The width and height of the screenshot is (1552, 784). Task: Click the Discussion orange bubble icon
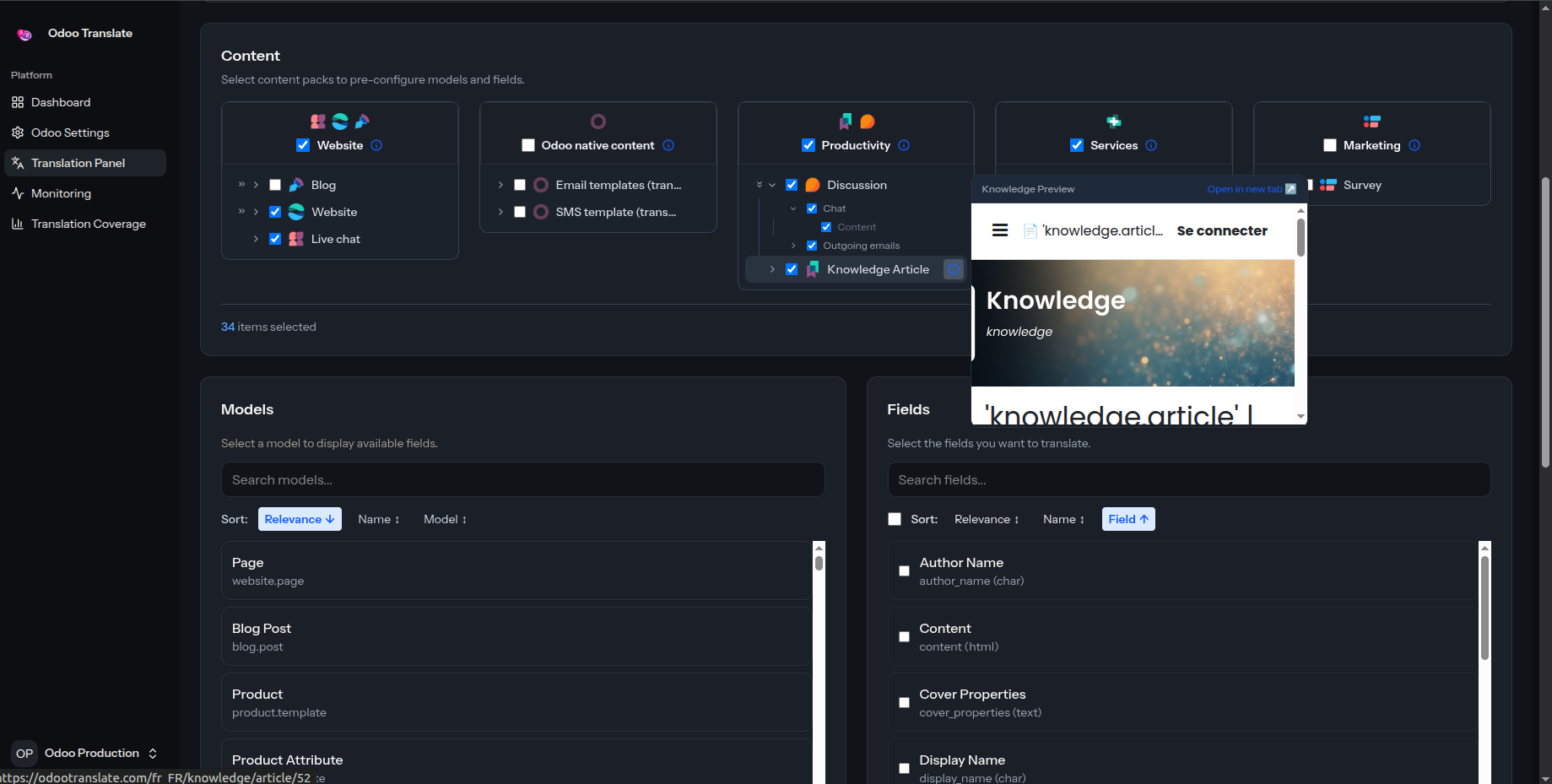point(813,185)
